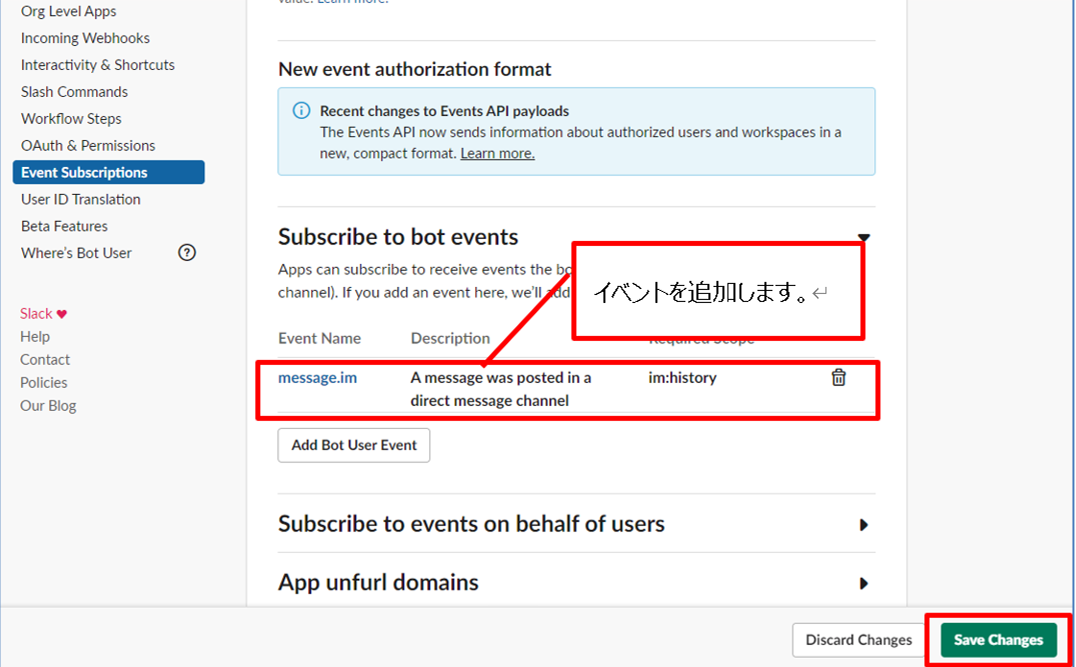Expand the App unfurl domains section
Screen dimensions: 1076x667
864,583
